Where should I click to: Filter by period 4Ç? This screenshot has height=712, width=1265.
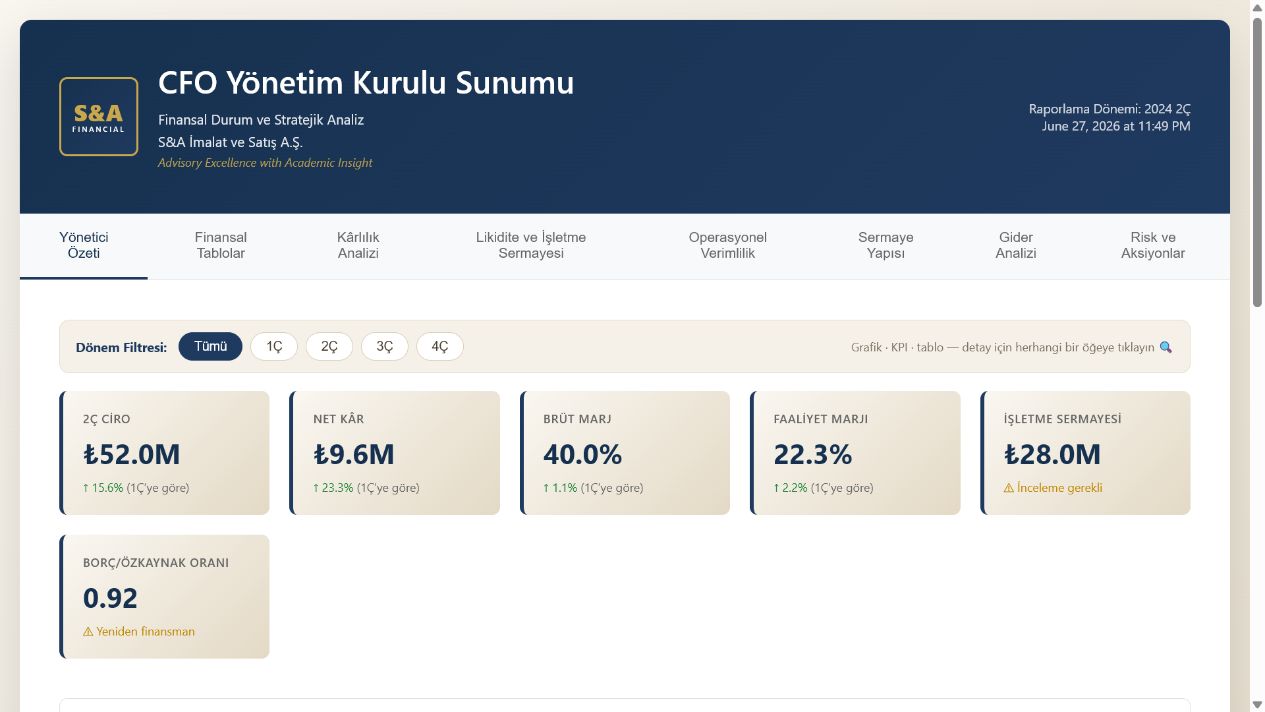point(440,347)
